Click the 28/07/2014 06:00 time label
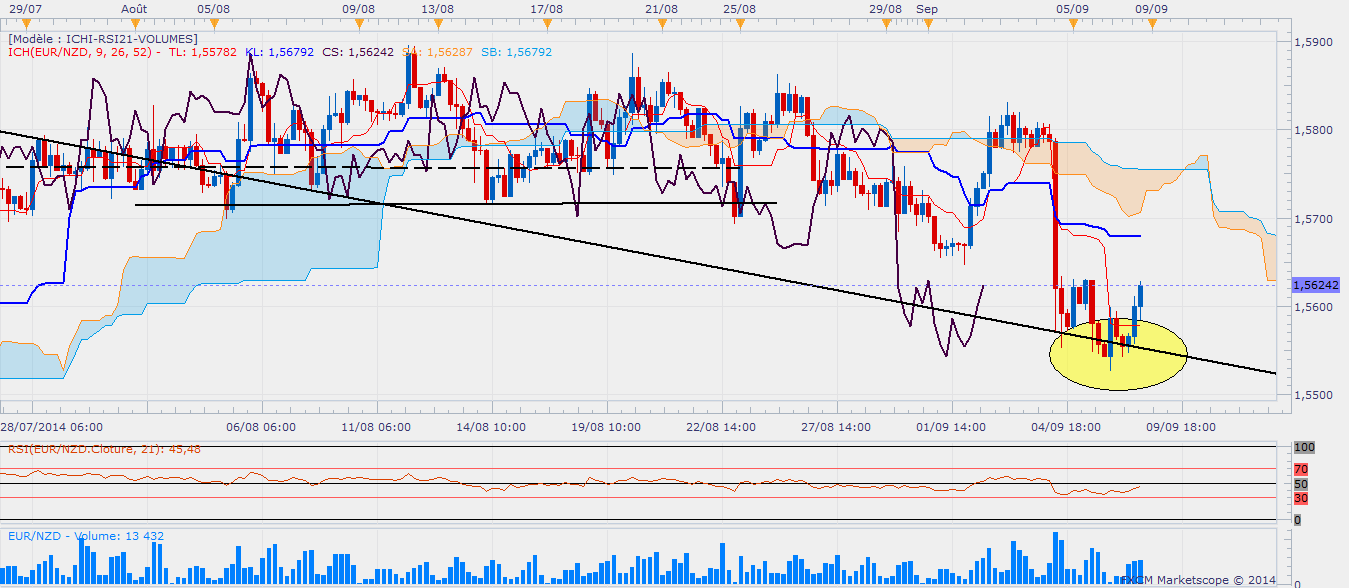Viewport: 1349px width, 588px height. pyautogui.click(x=51, y=426)
